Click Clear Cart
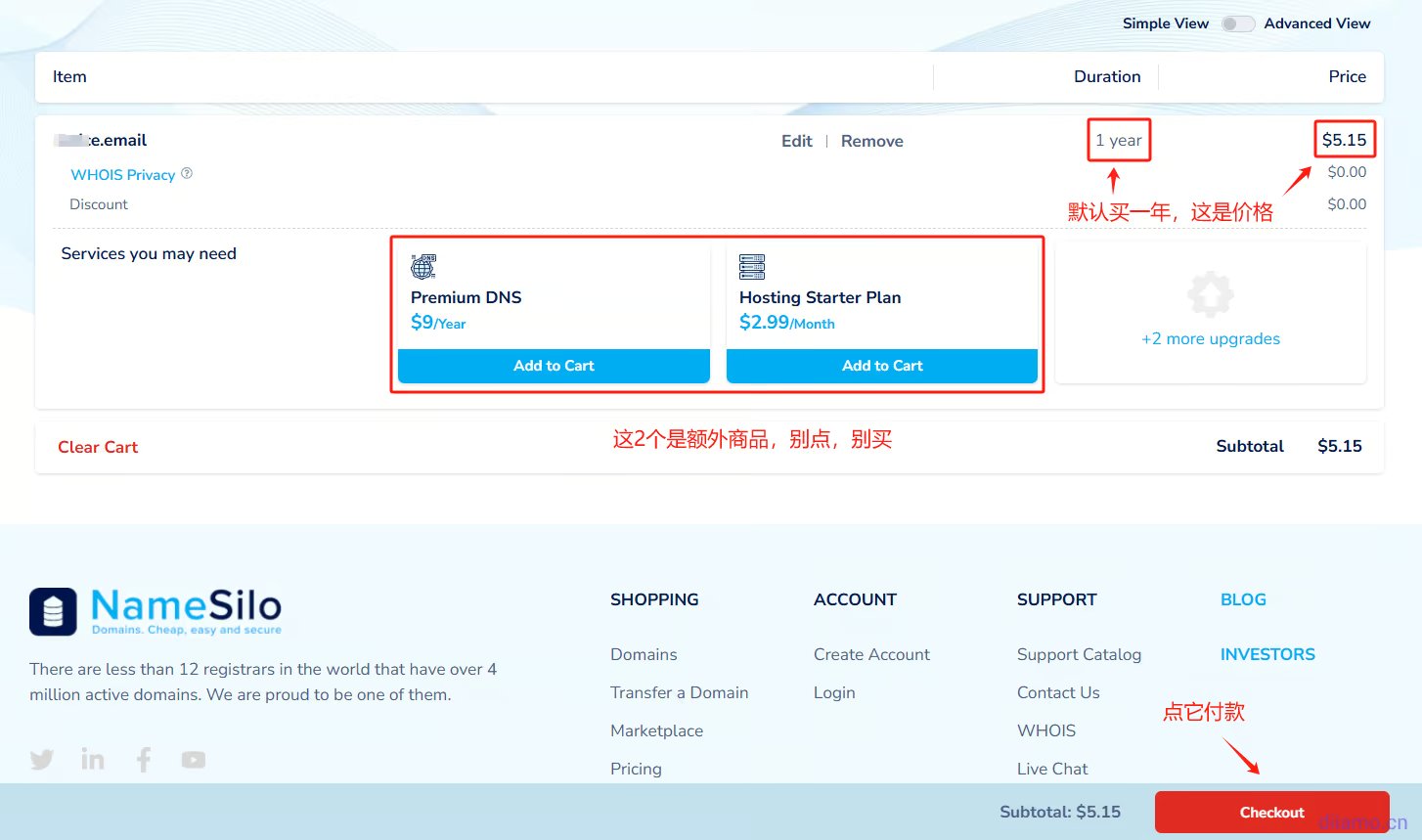This screenshot has width=1422, height=840. pos(98,447)
